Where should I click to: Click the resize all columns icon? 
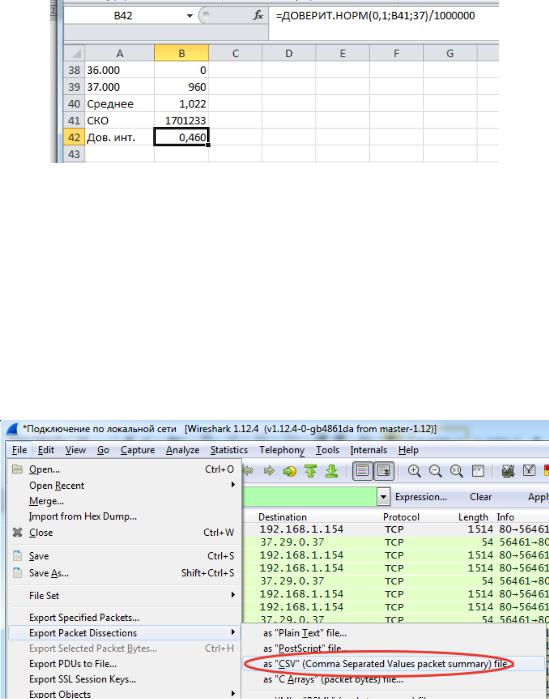click(478, 471)
